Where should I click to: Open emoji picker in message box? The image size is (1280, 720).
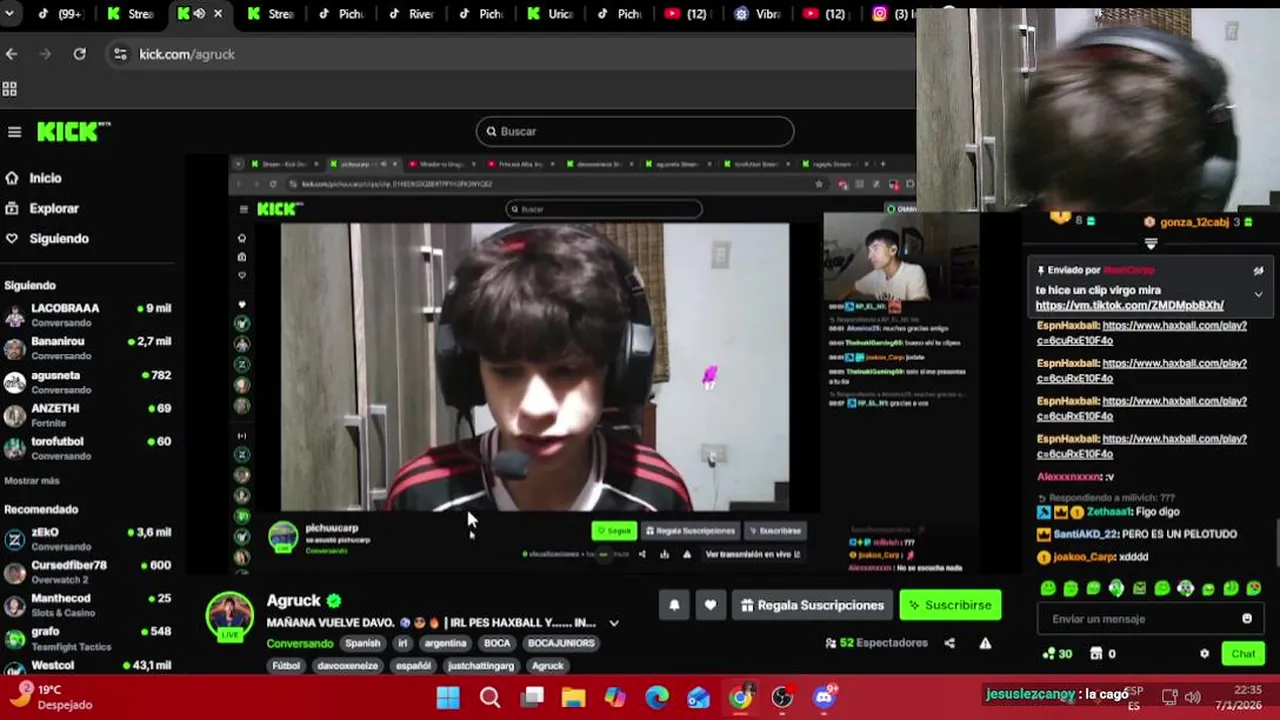point(1247,619)
